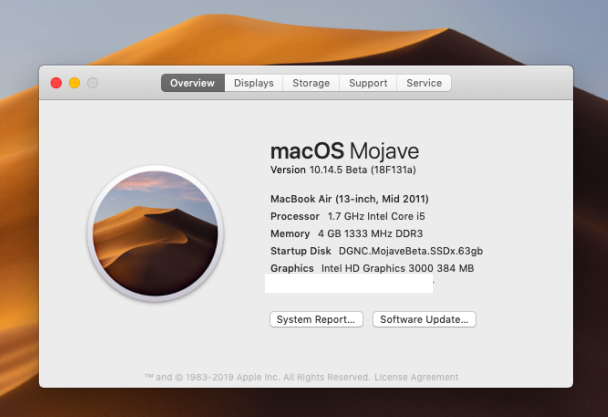Open the License Agreement link
This screenshot has width=608, height=417.
[416, 377]
